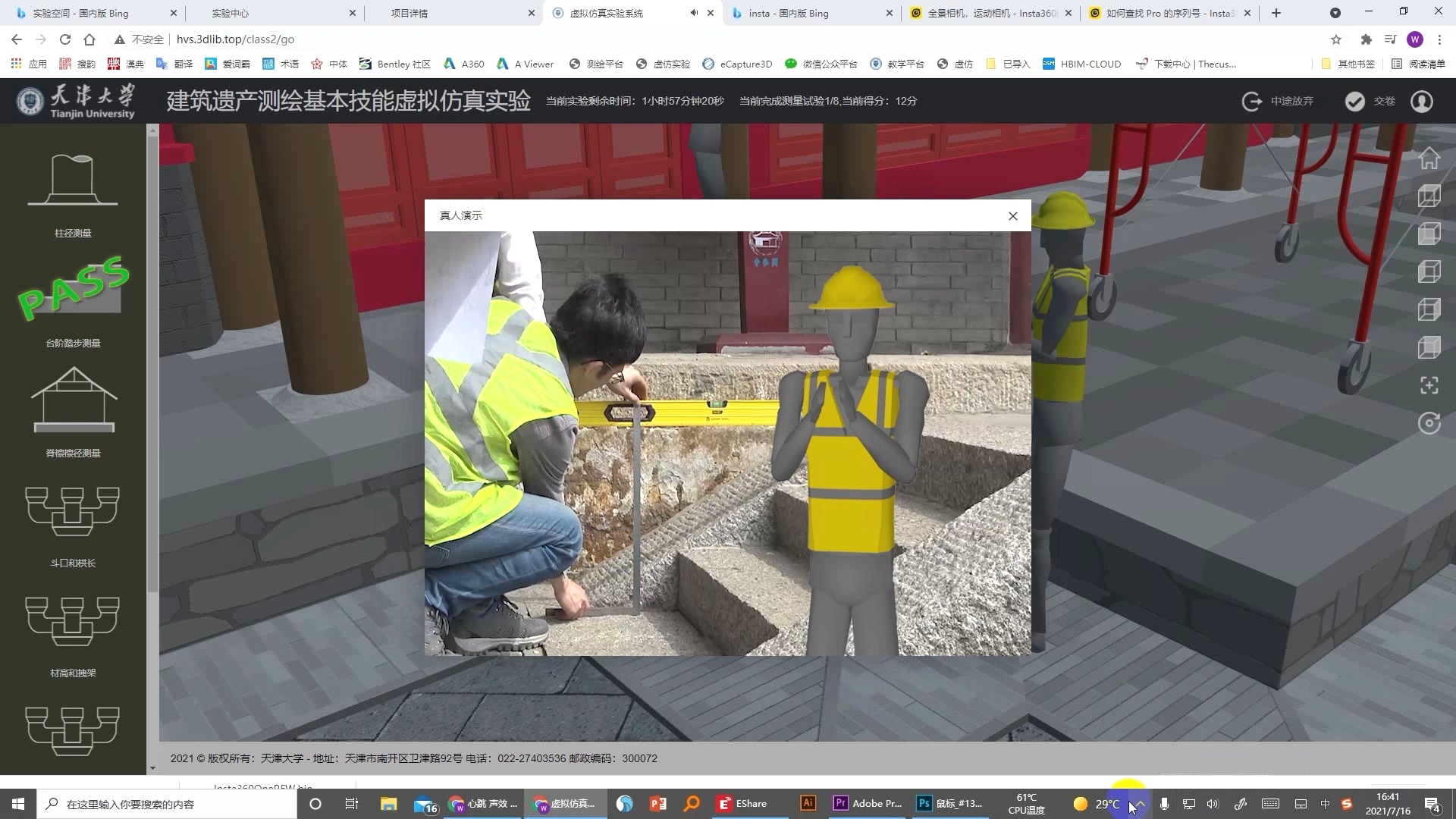
Task: Click the topmost cube view icon
Action: point(1429,196)
